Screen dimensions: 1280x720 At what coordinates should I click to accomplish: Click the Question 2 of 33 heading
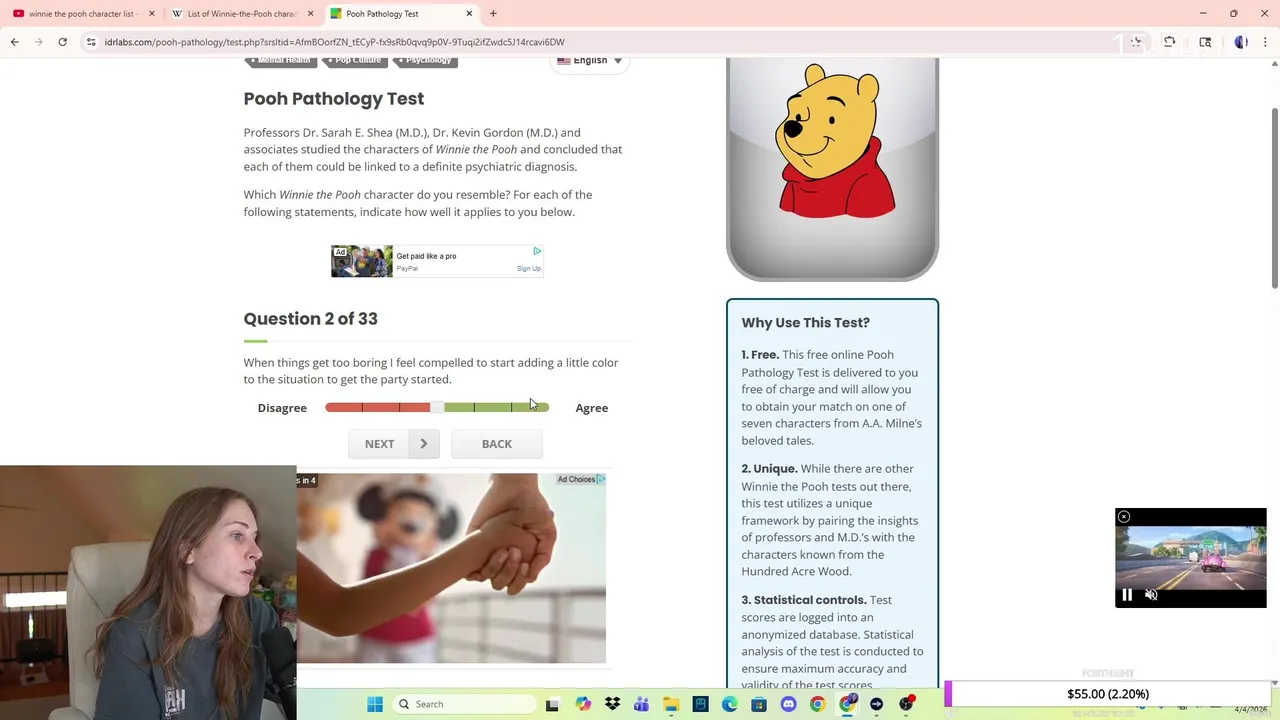310,319
